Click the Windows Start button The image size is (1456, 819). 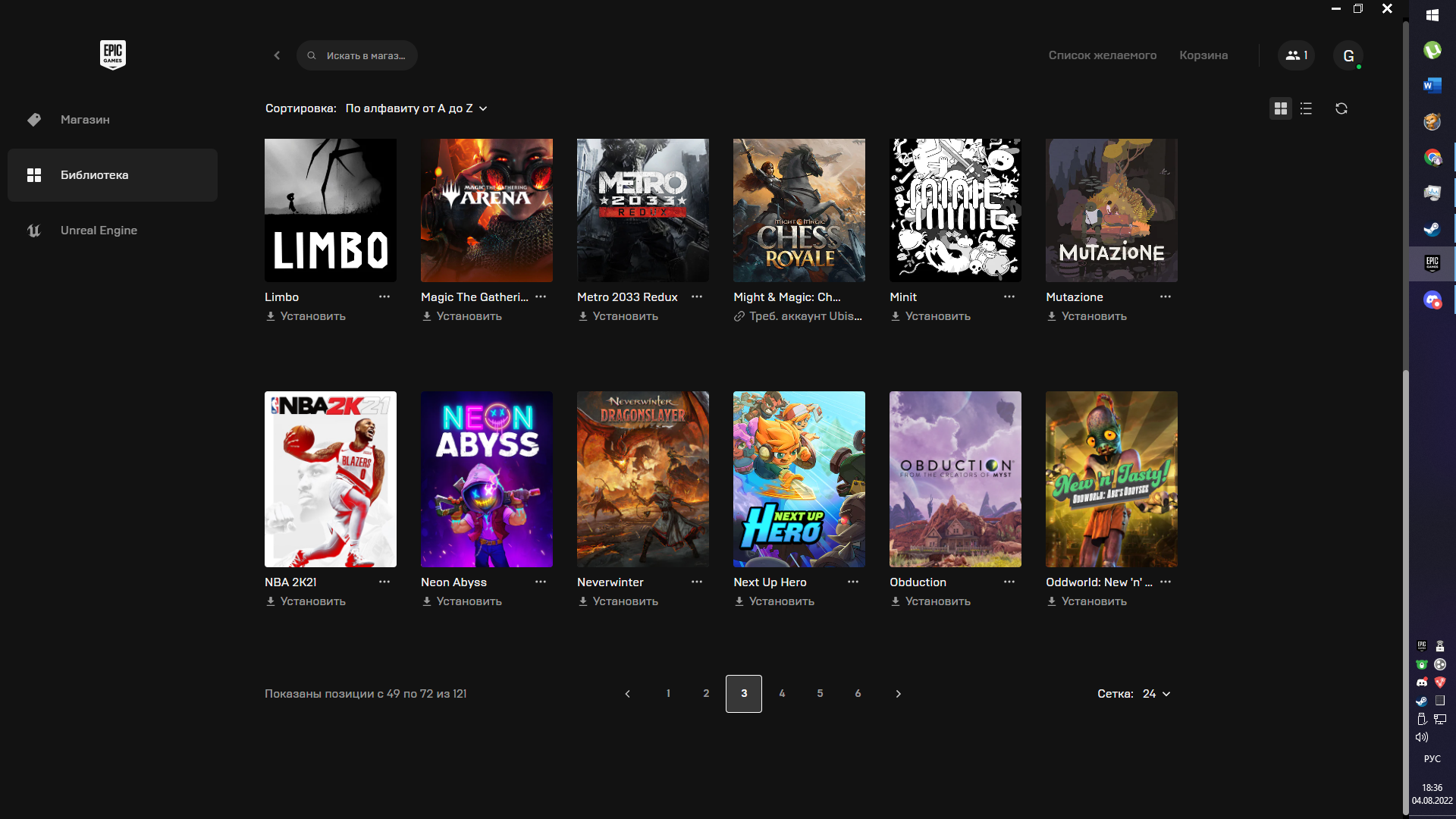[1432, 15]
